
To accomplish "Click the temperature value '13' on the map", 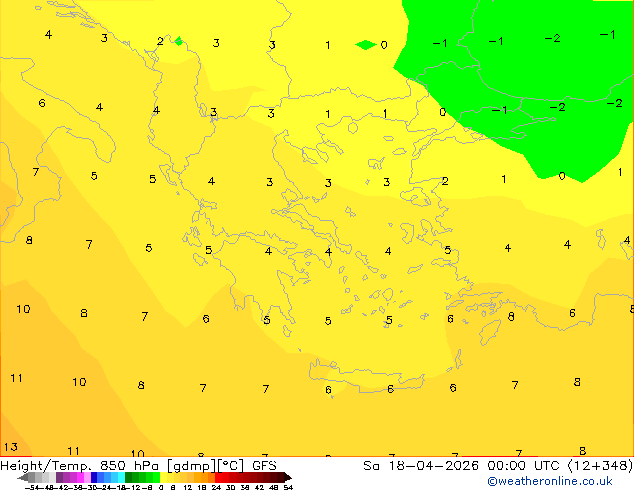I will (11, 447).
